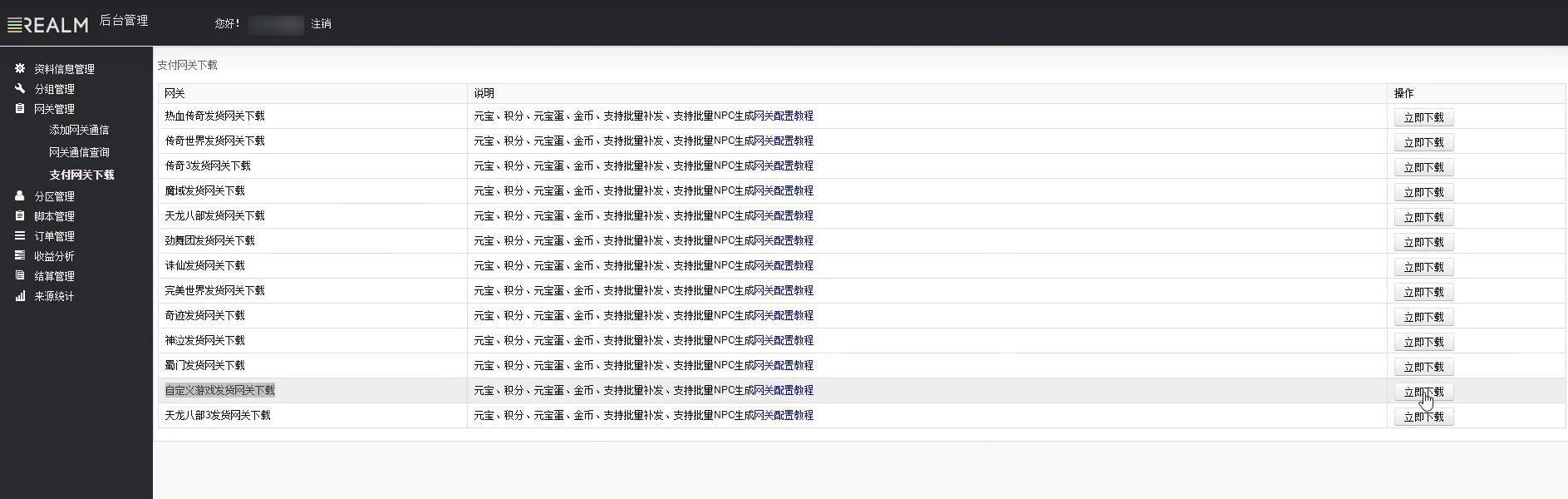Viewport: 1568px width, 499px height.
Task: Click the document icon beside 结算管理
Action: 20,275
